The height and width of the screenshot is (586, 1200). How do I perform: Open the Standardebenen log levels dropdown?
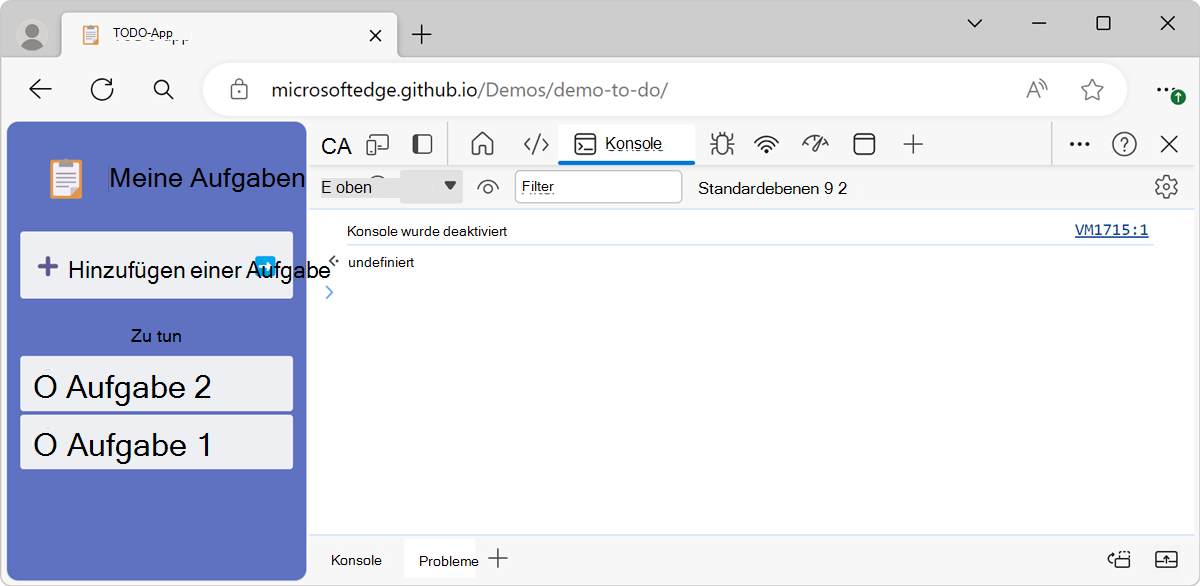pos(772,188)
